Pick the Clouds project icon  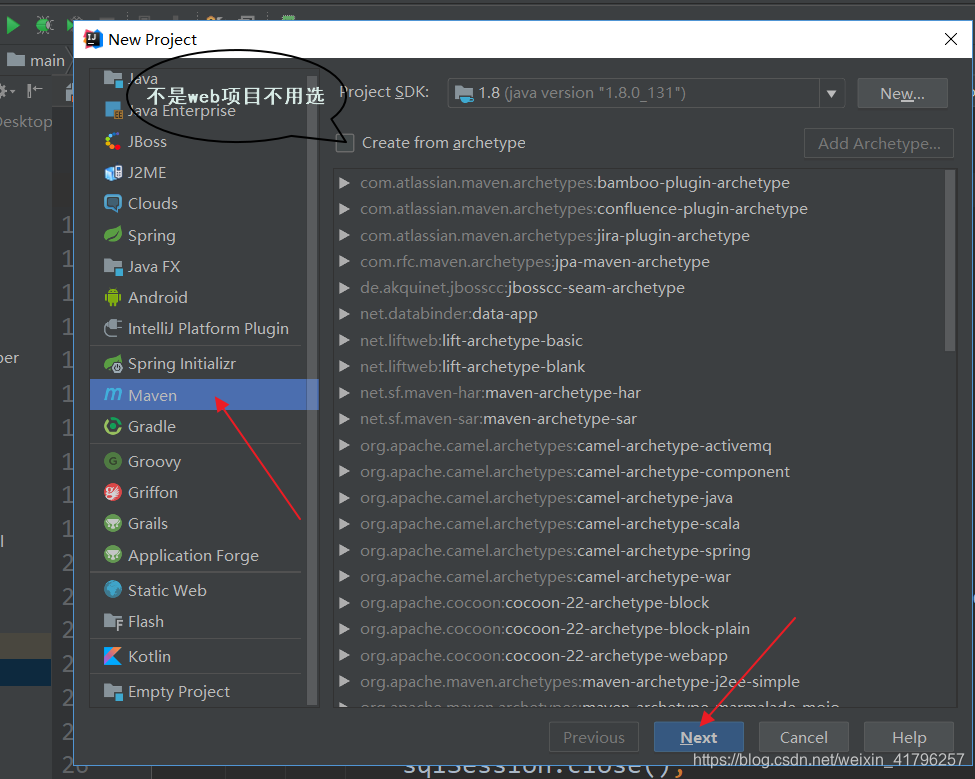(113, 203)
